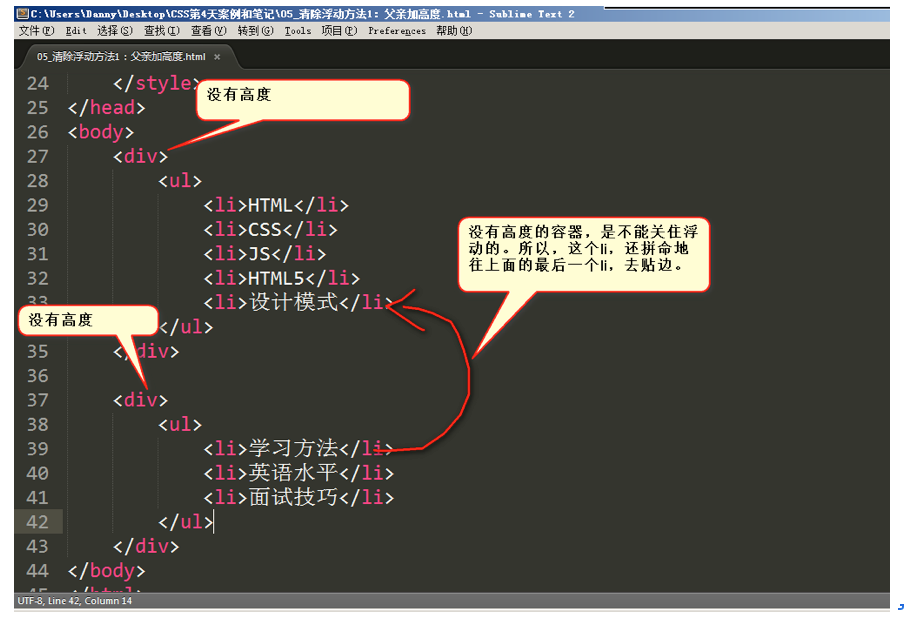
Task: Open the 文件(F) menu
Action: click(36, 31)
